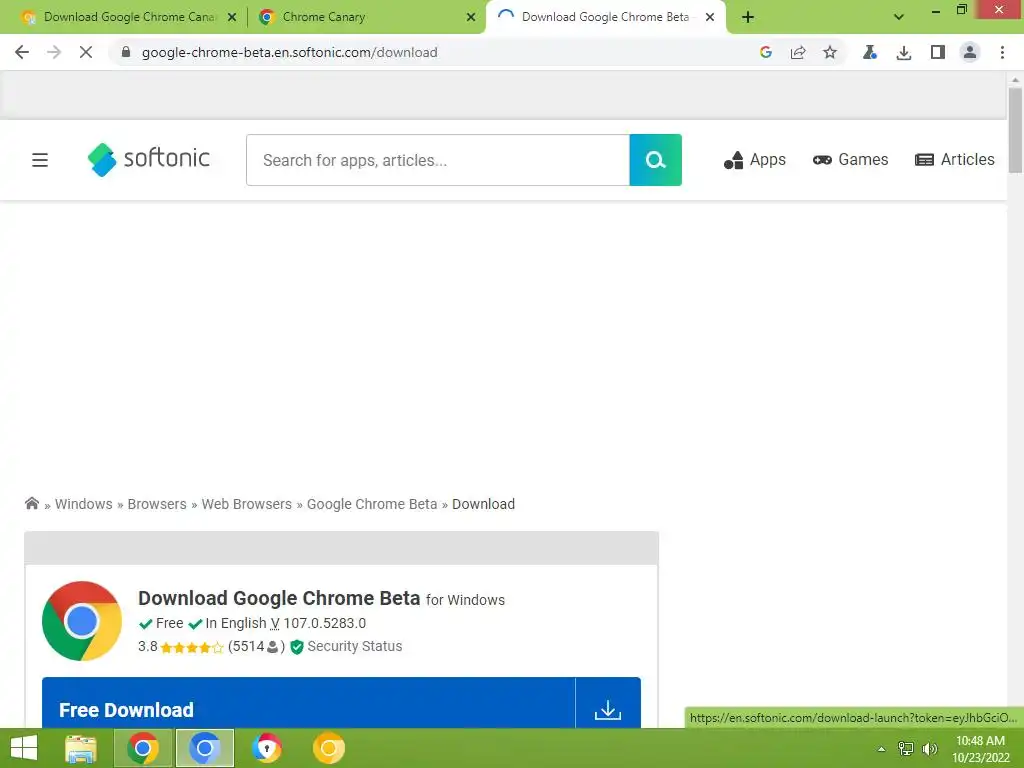Open the red shield Chrome taskbar icon
The width and height of the screenshot is (1024, 768).
(266, 748)
